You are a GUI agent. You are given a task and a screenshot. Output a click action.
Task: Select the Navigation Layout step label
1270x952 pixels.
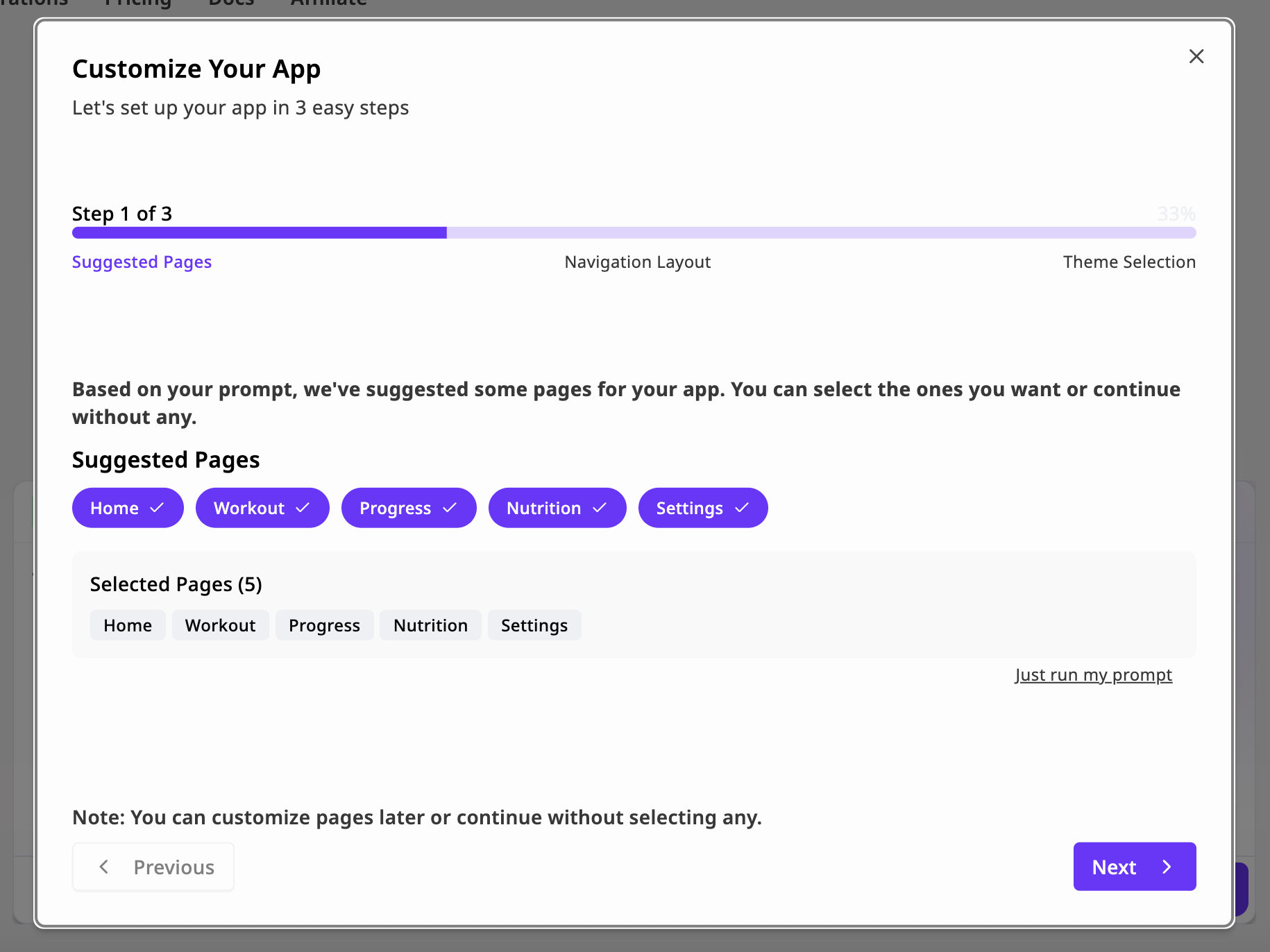(x=638, y=262)
